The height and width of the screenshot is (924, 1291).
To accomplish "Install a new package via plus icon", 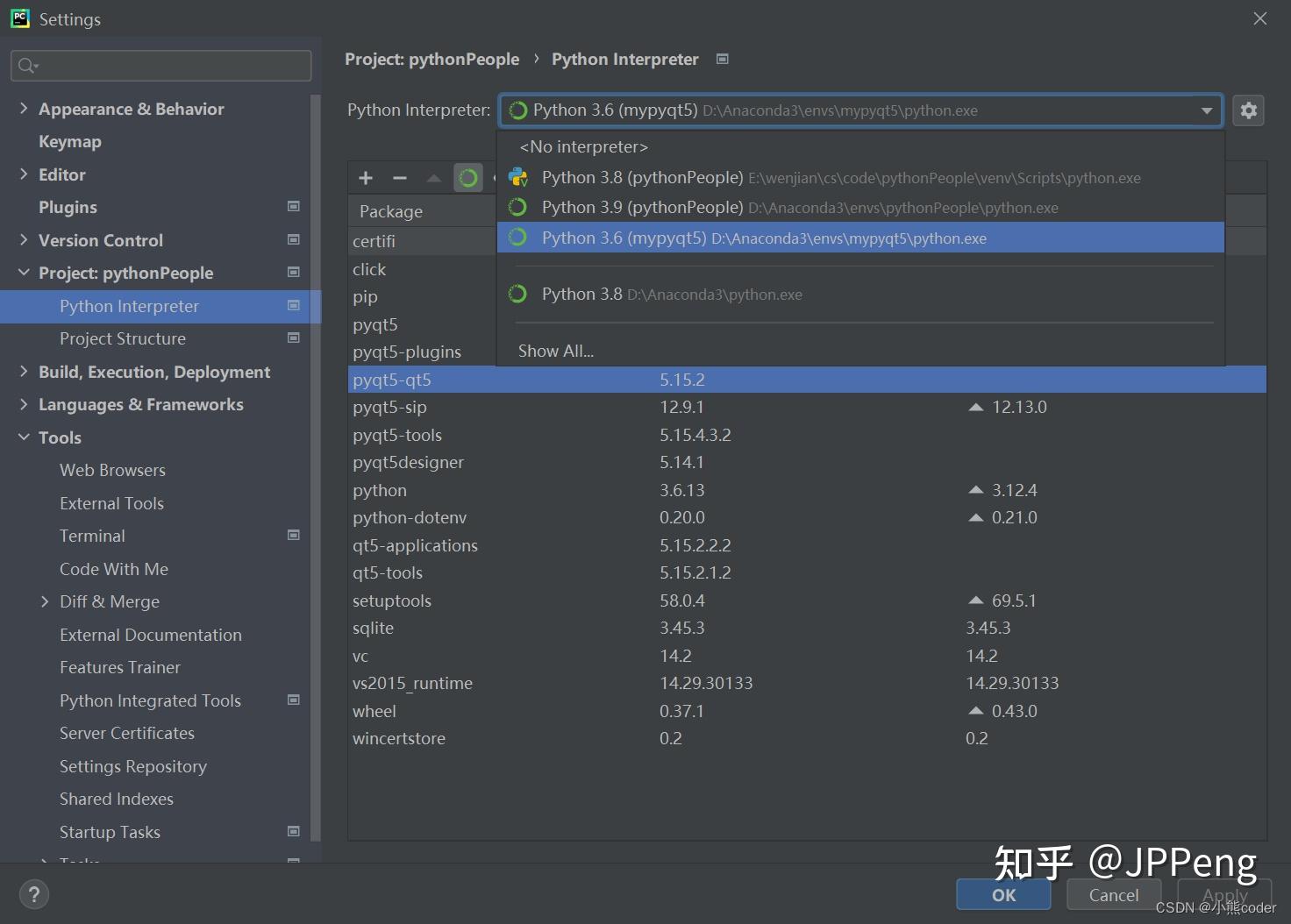I will [366, 177].
